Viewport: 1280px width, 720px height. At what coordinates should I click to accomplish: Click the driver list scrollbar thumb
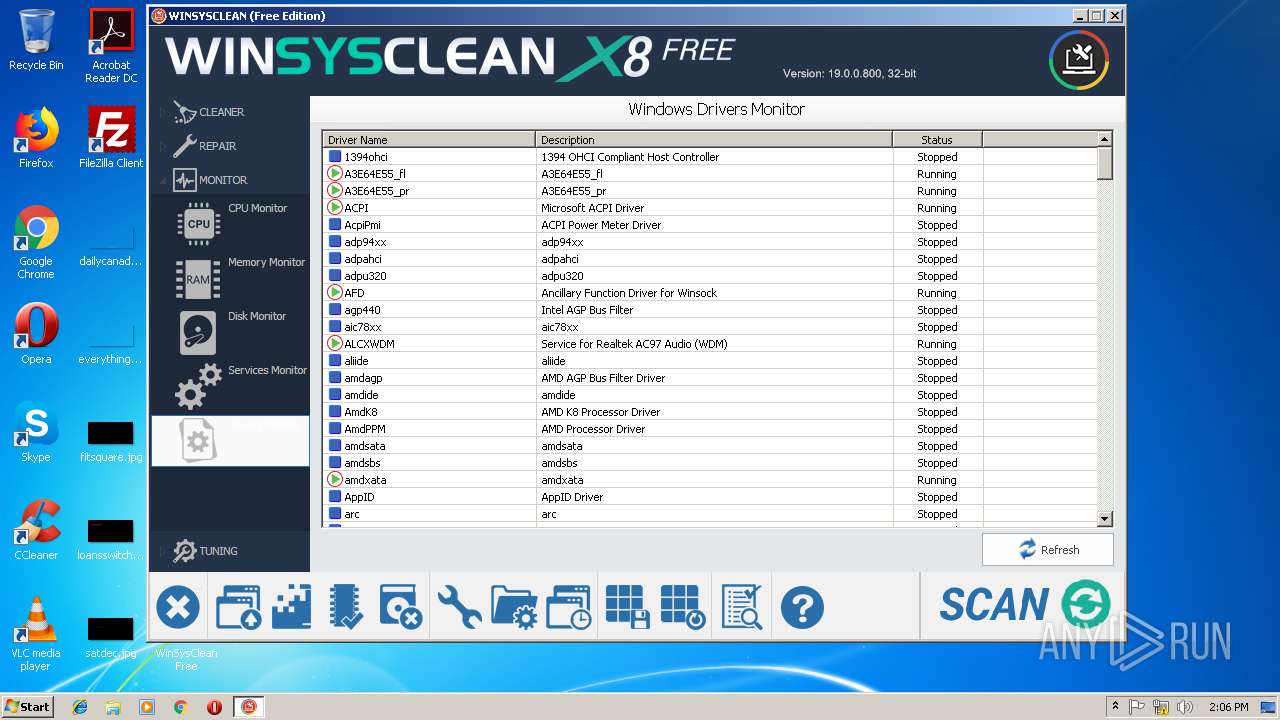click(1105, 163)
